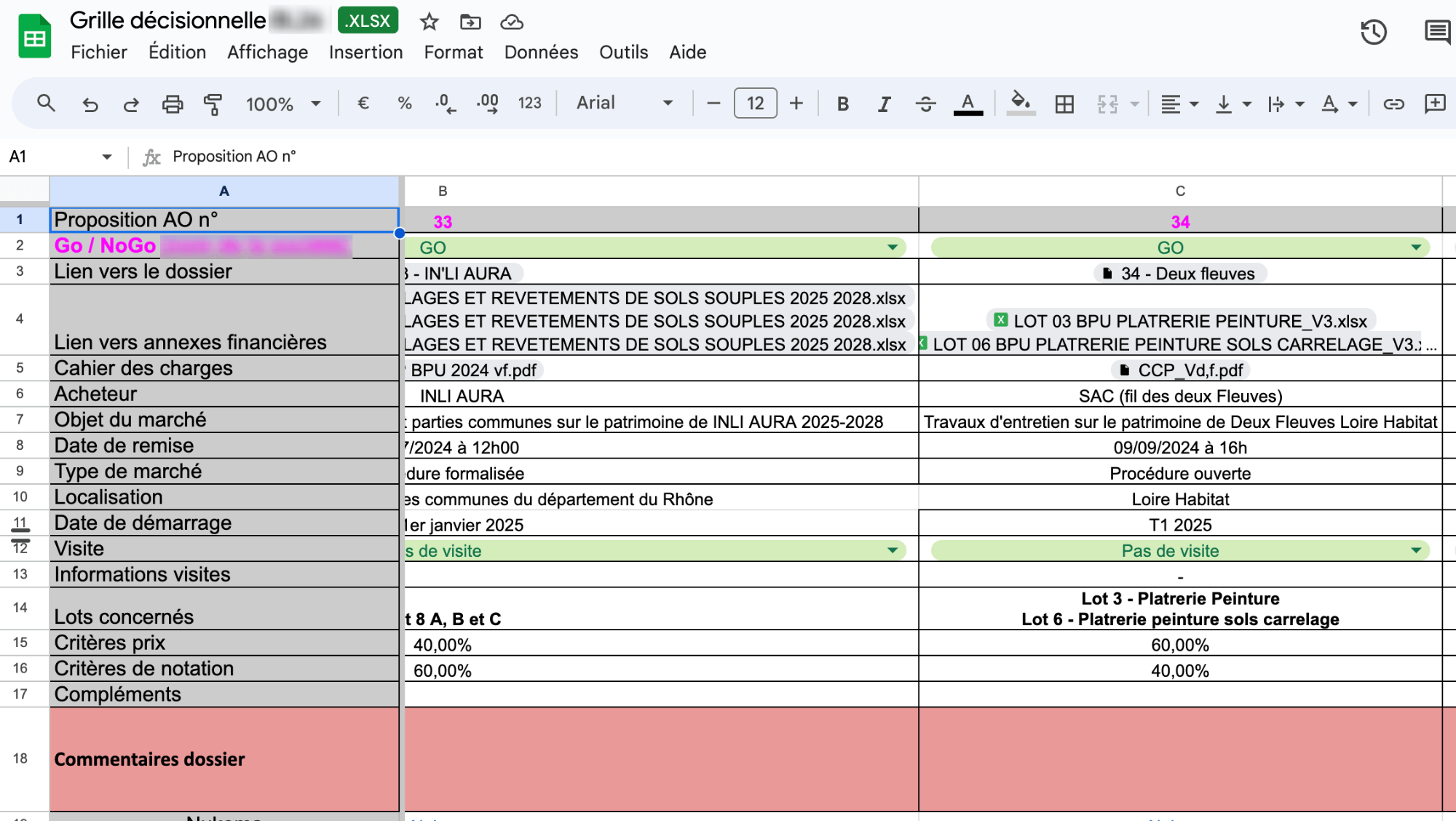The width and height of the screenshot is (1456, 821).
Task: Open the Format menu
Action: [454, 52]
